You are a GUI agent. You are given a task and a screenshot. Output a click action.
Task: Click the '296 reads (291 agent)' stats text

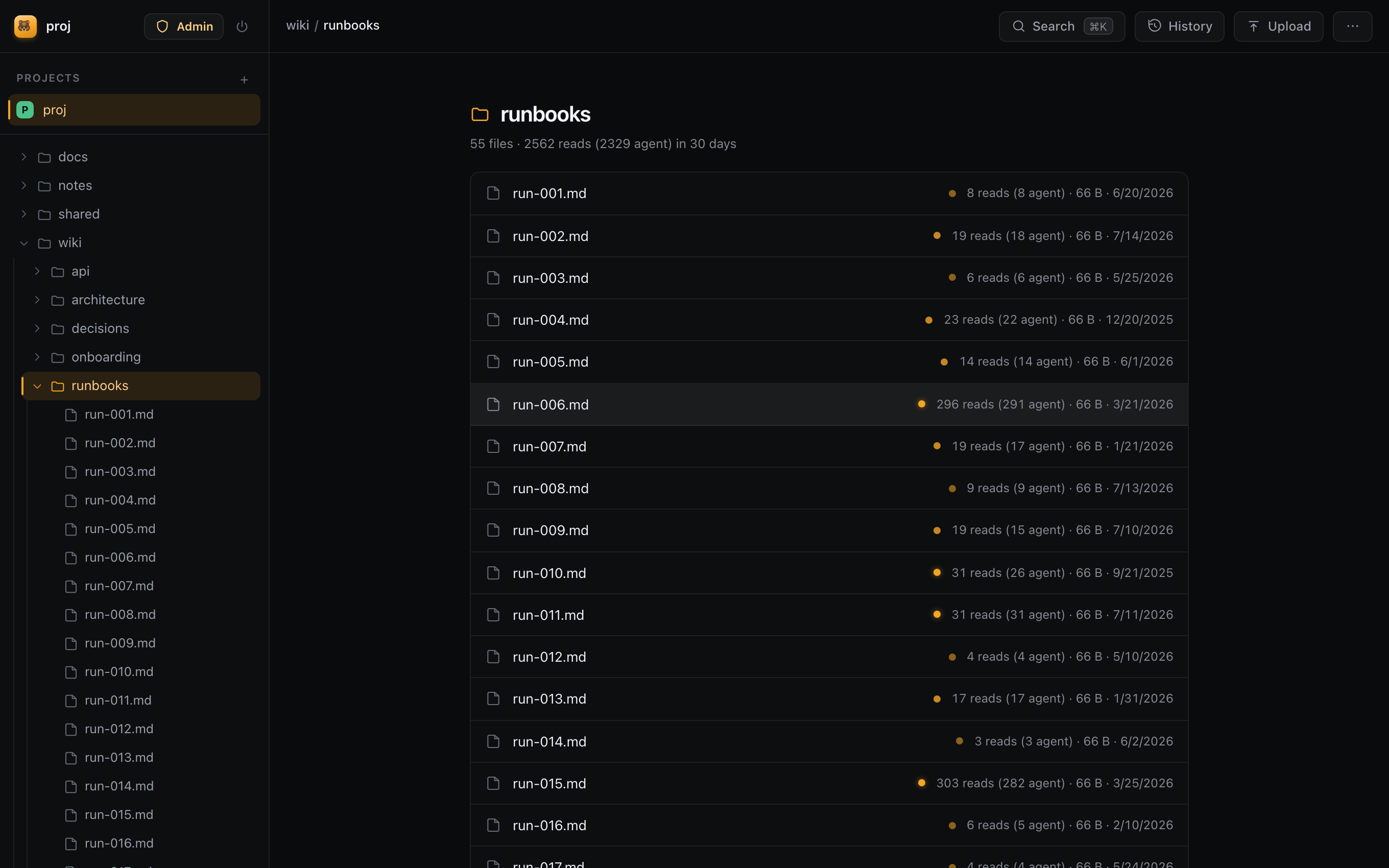1000,404
